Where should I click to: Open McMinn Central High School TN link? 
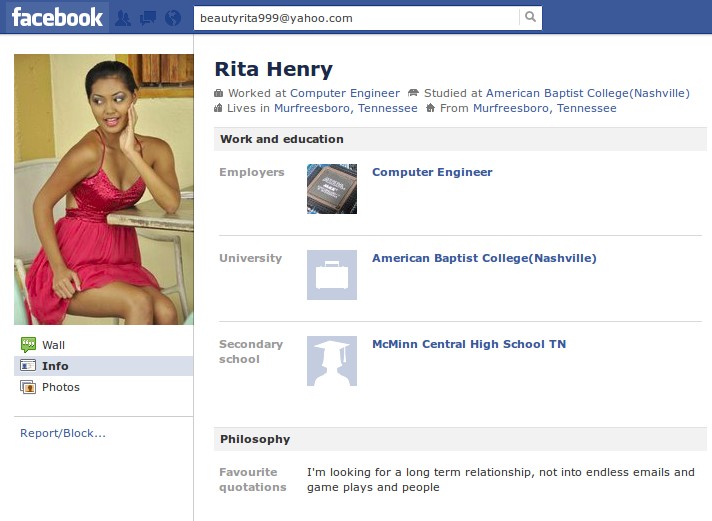tap(469, 344)
